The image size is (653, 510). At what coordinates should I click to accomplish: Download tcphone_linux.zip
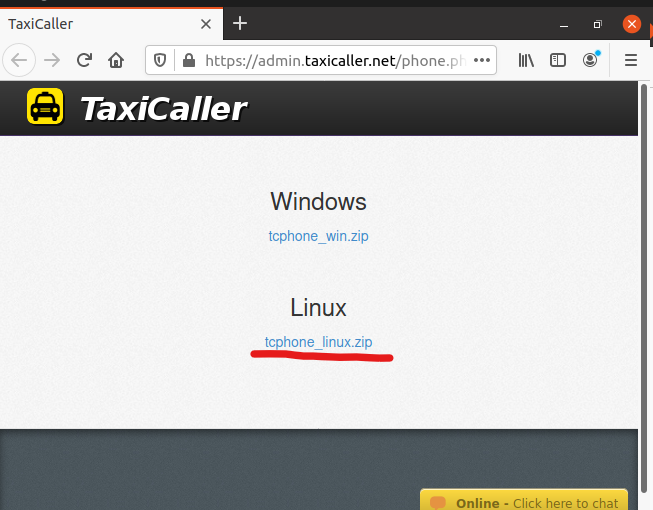click(x=319, y=342)
